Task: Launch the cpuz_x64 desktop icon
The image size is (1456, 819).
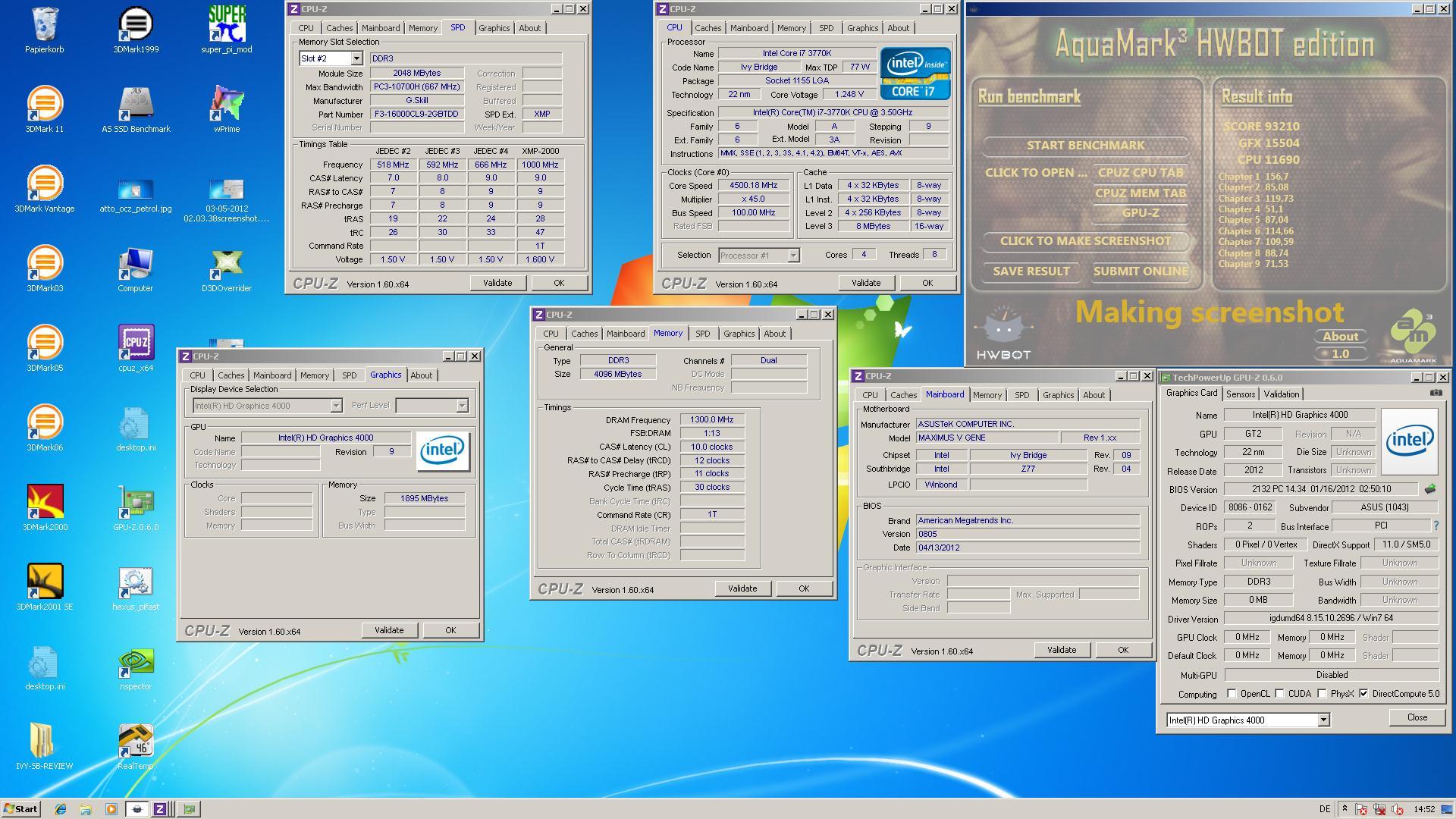Action: click(136, 347)
